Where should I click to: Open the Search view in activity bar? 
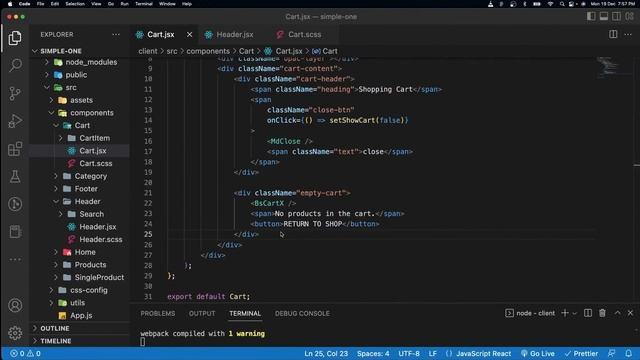(x=15, y=65)
